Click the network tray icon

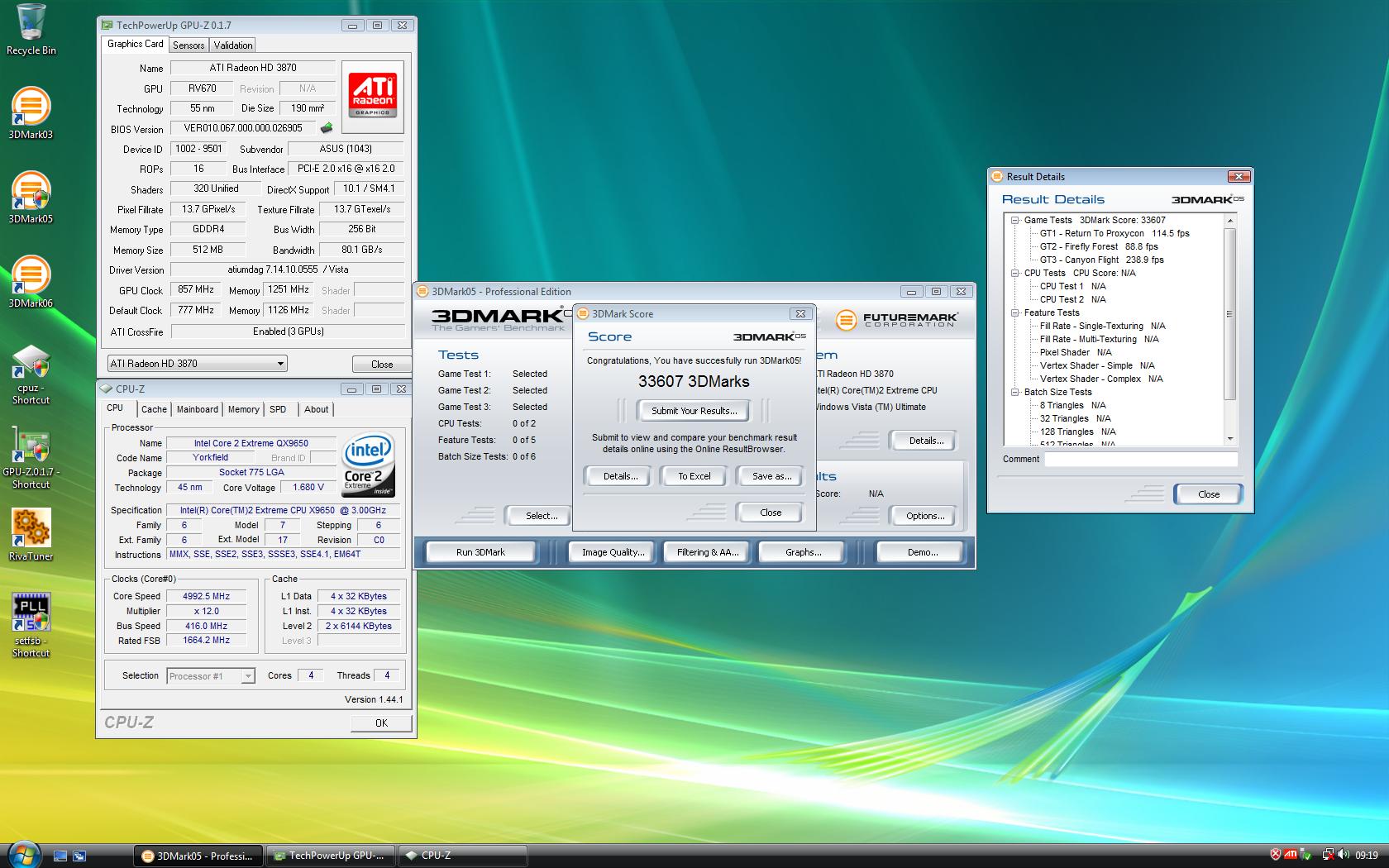point(1327,855)
